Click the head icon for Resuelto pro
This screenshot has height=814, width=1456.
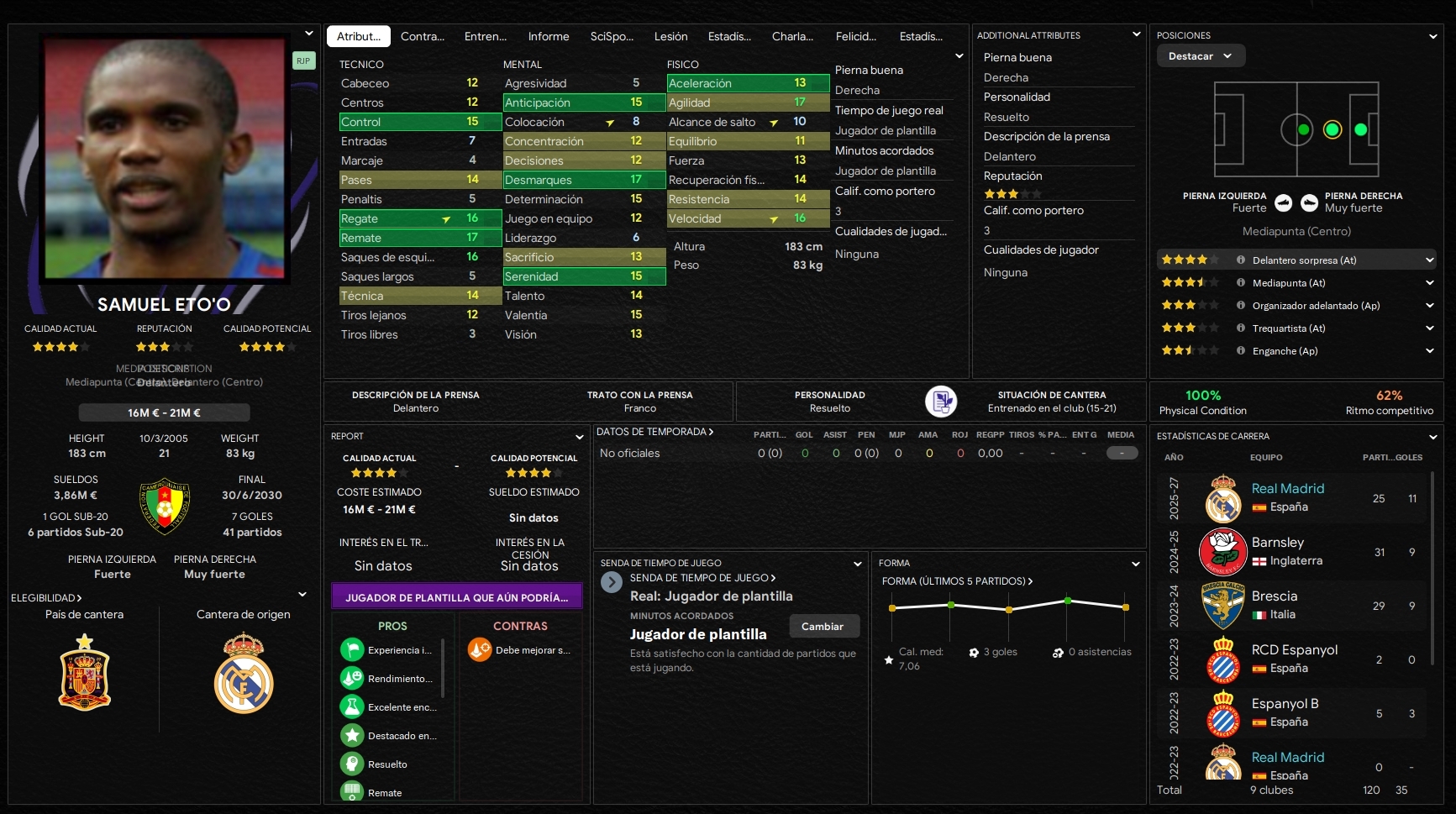point(352,764)
